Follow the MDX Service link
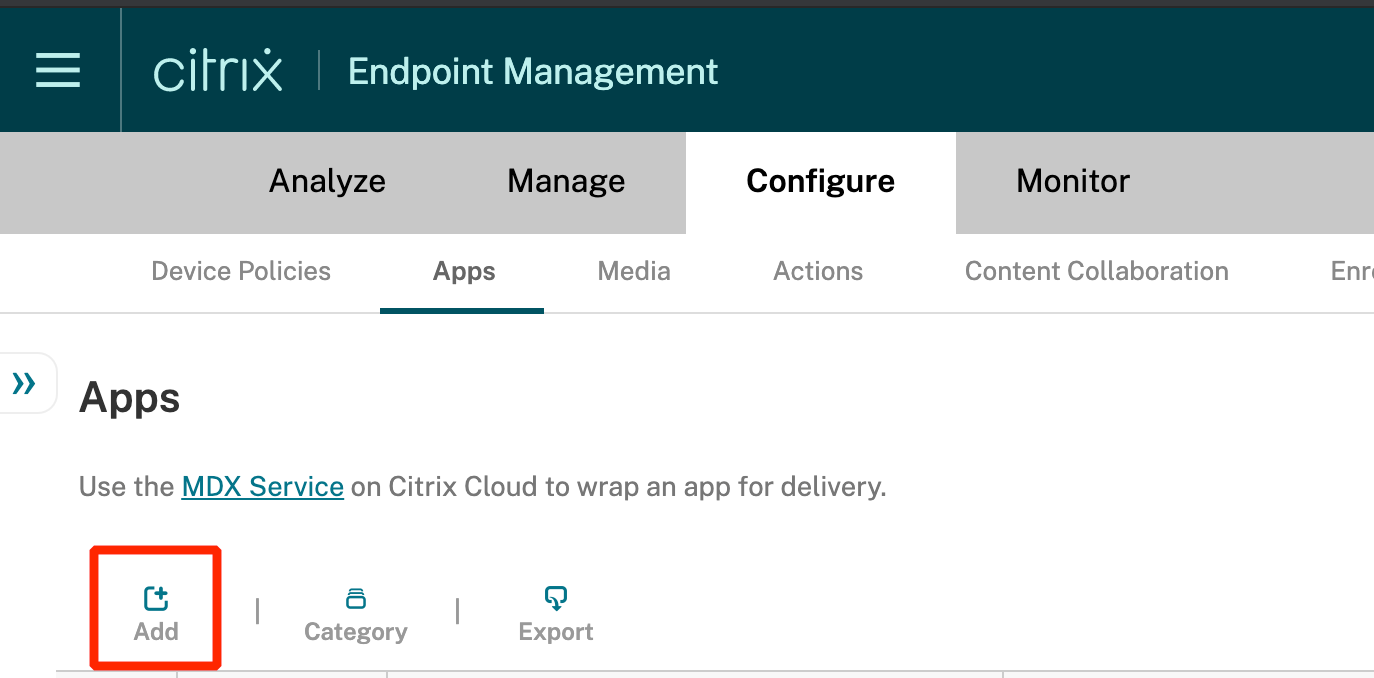Viewport: 1374px width, 678px height. coord(263,487)
